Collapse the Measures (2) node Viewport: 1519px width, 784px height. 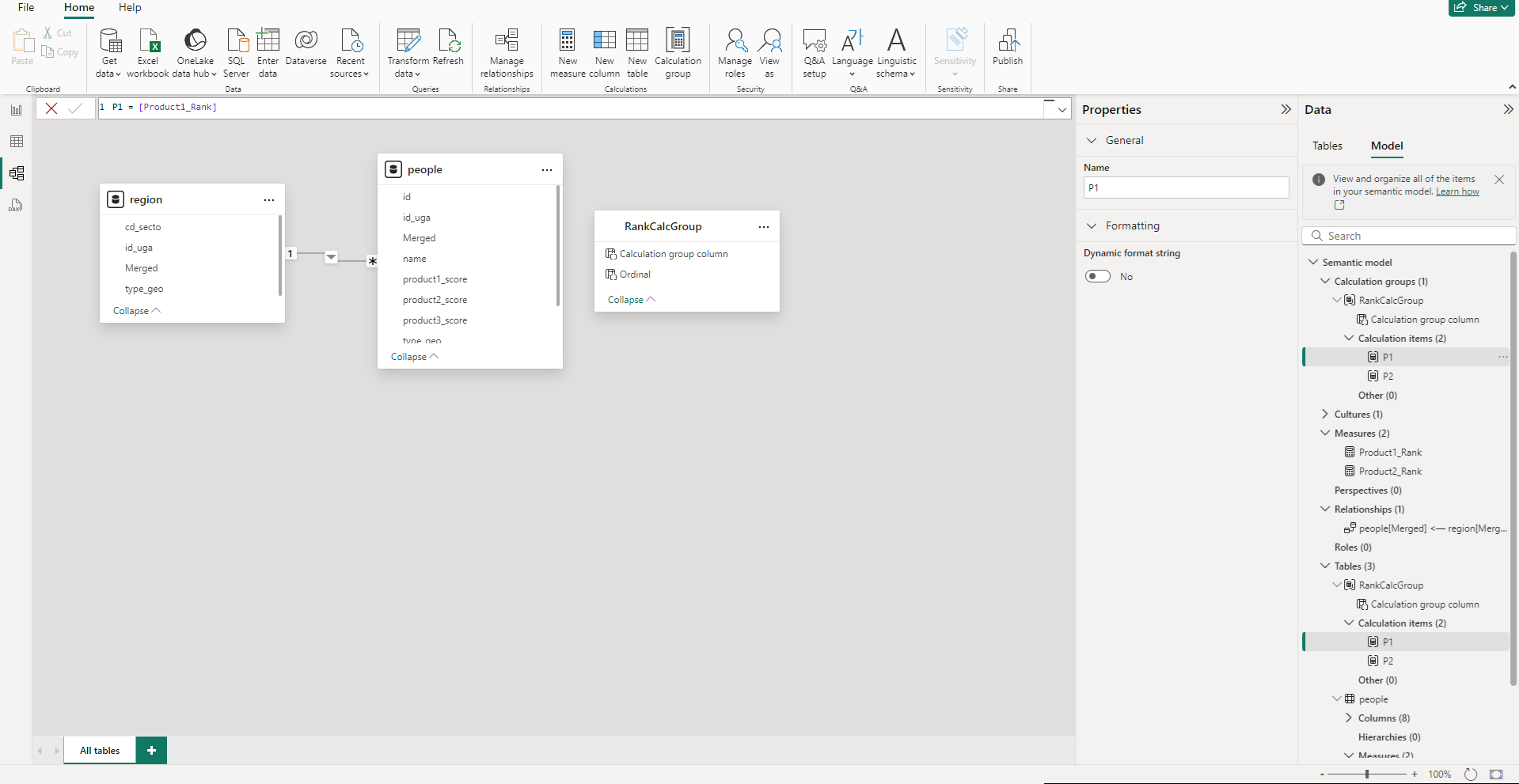click(1325, 433)
